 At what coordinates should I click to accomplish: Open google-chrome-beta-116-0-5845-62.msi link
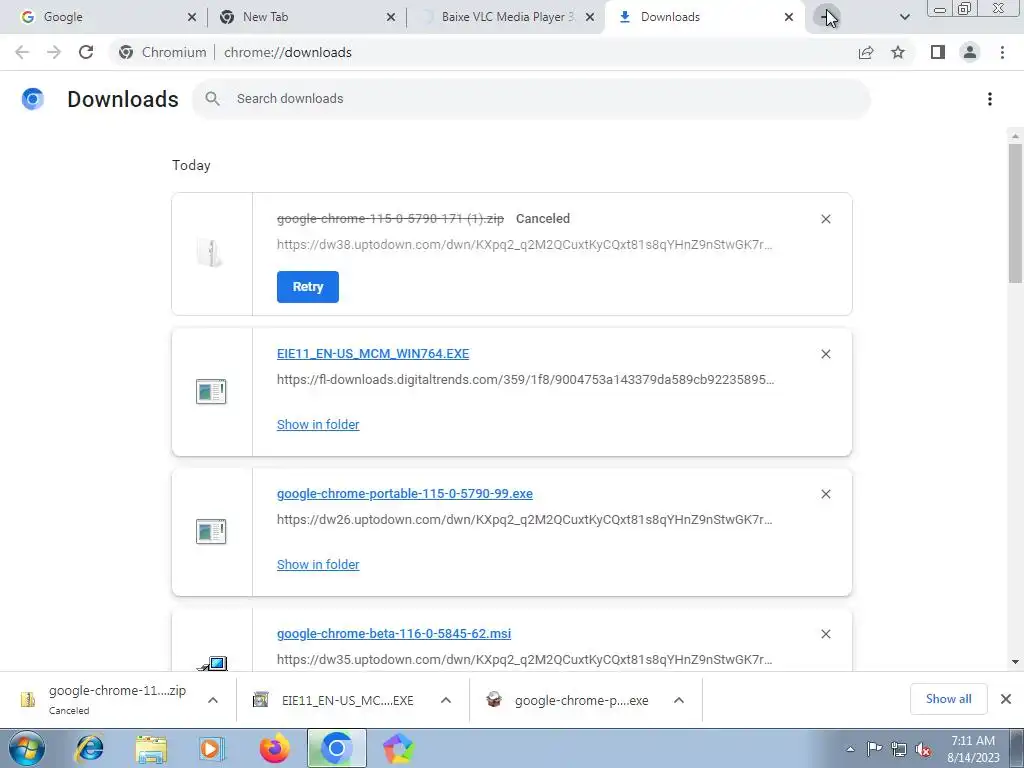pos(394,633)
